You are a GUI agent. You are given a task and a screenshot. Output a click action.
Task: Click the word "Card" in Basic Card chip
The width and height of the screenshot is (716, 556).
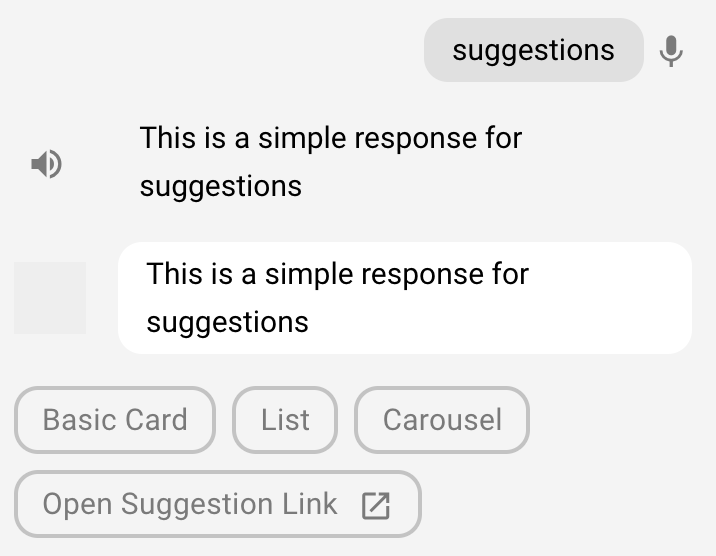tap(156, 420)
